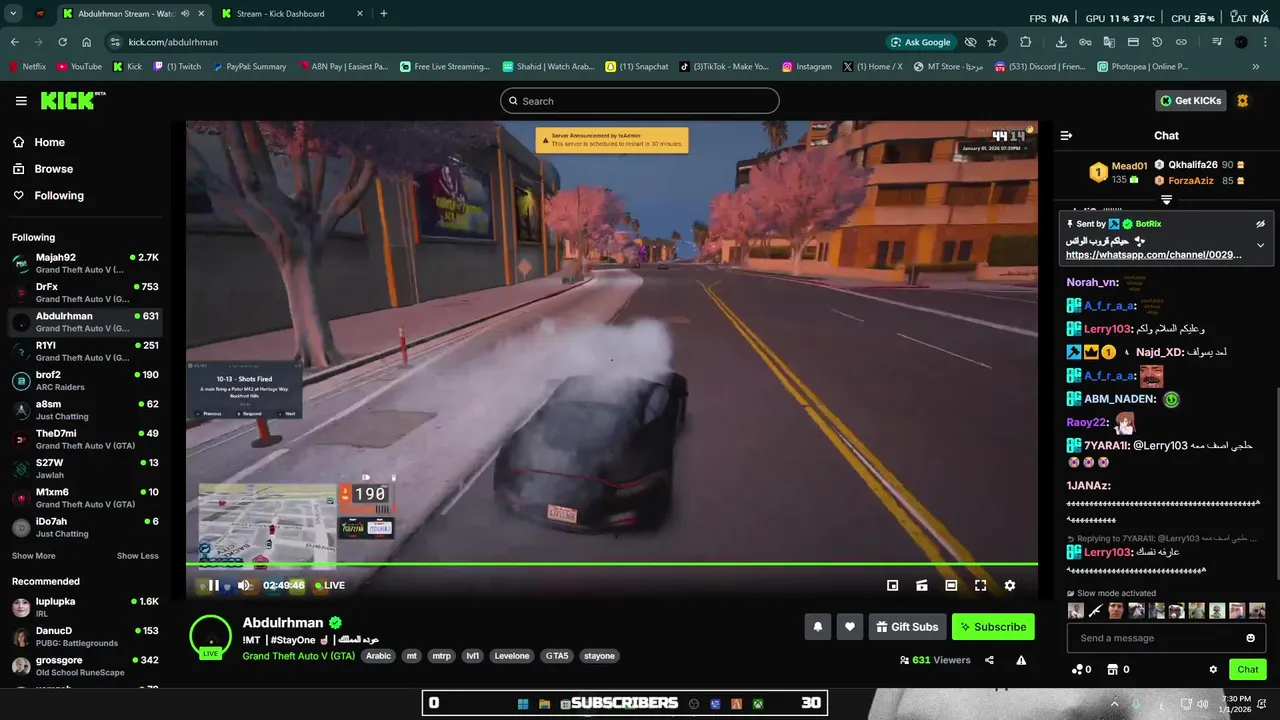Open video player settings gear

click(x=1010, y=586)
